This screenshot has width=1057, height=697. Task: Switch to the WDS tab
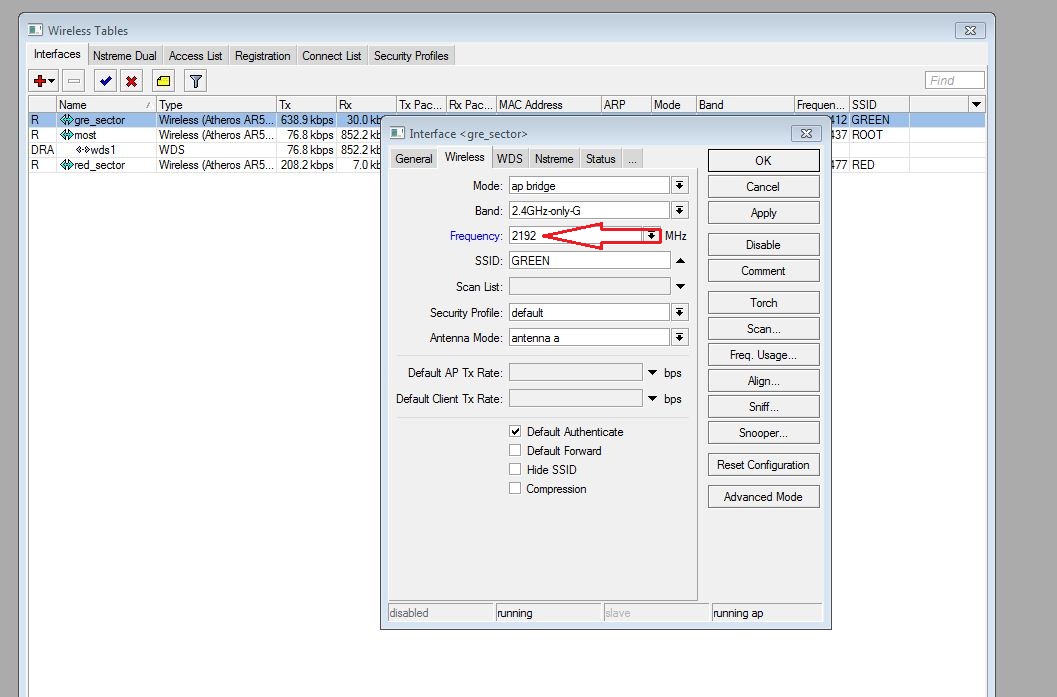509,159
